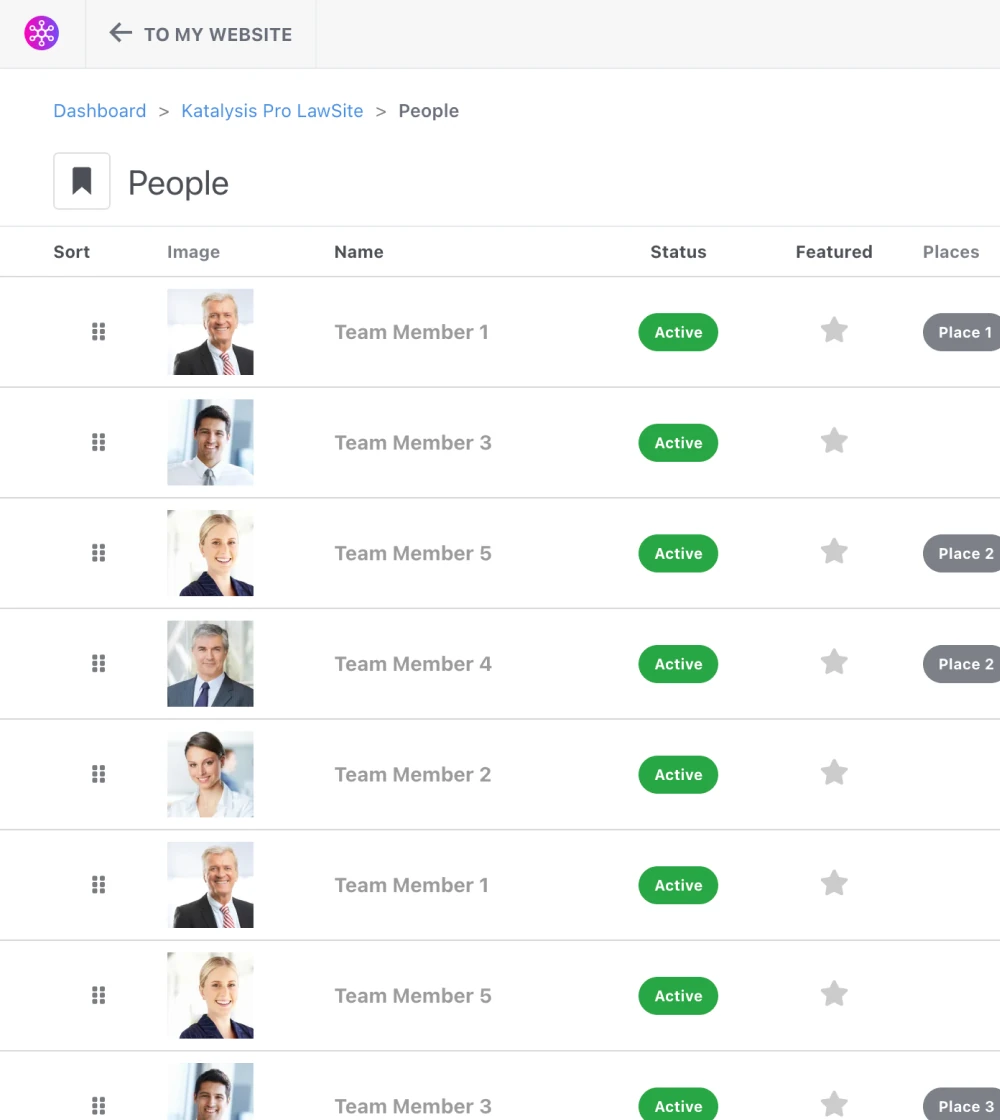Click the Katalysis logo icon
Viewport: 1000px width, 1120px height.
tap(41, 33)
